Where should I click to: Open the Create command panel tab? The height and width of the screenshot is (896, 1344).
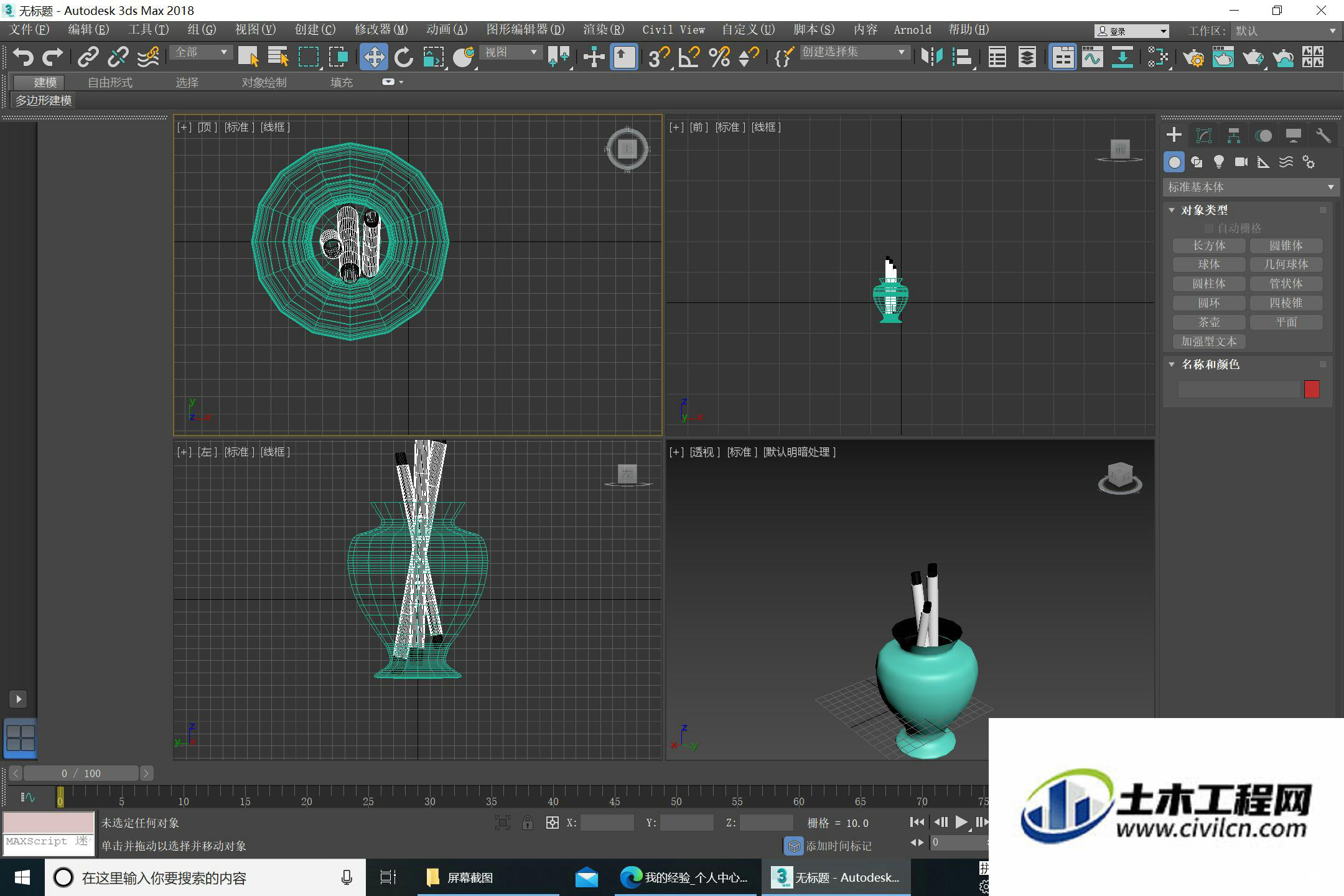(1174, 135)
